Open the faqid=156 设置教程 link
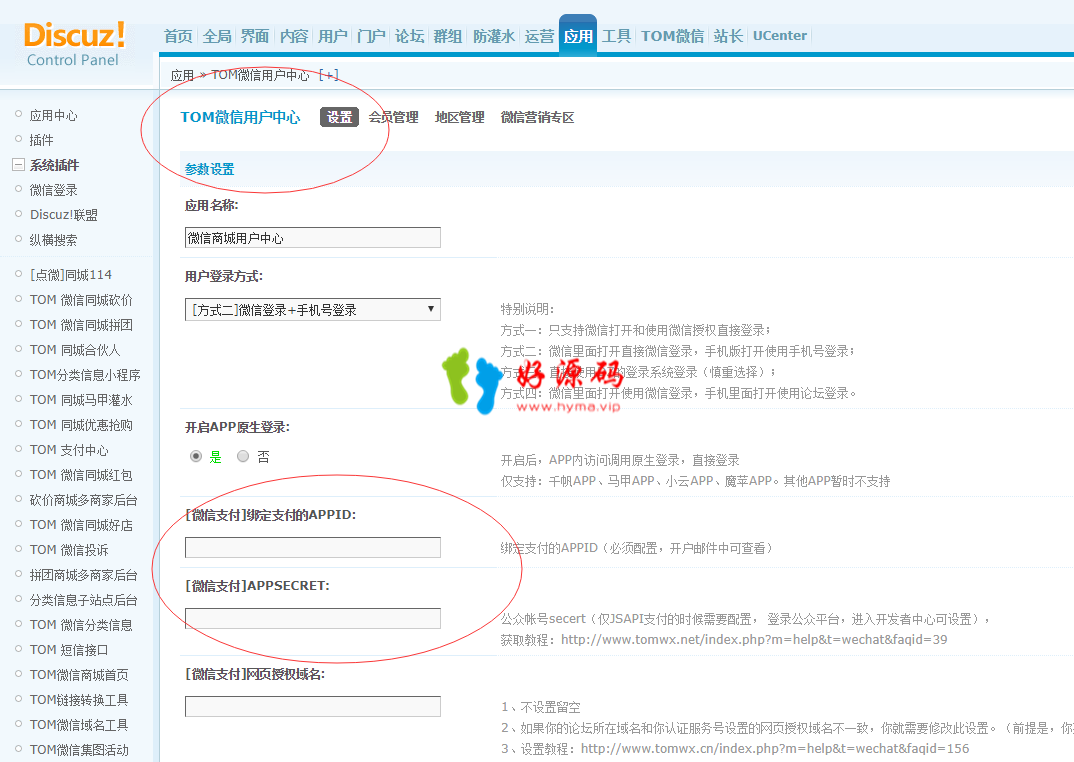Viewport: 1074px width, 762px height. (x=775, y=748)
